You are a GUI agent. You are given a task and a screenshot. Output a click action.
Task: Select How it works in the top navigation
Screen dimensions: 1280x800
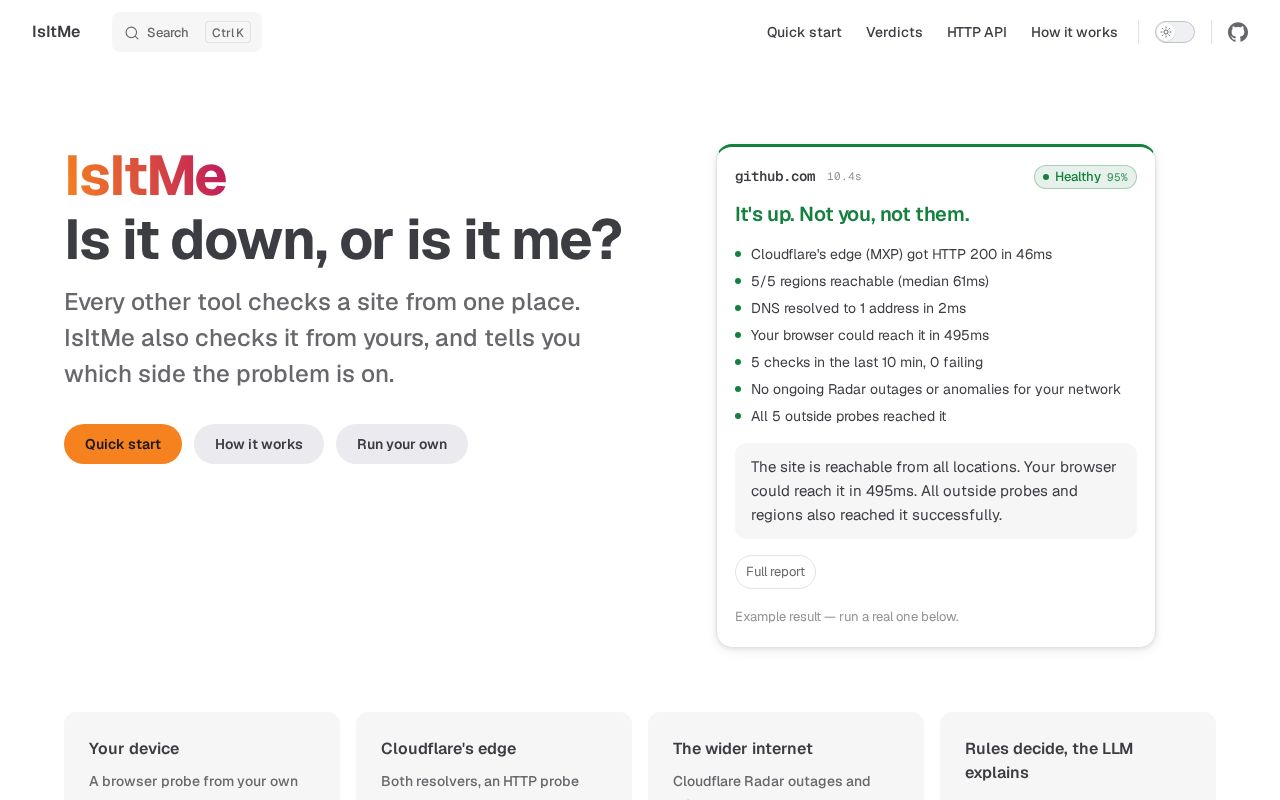pyautogui.click(x=1074, y=32)
